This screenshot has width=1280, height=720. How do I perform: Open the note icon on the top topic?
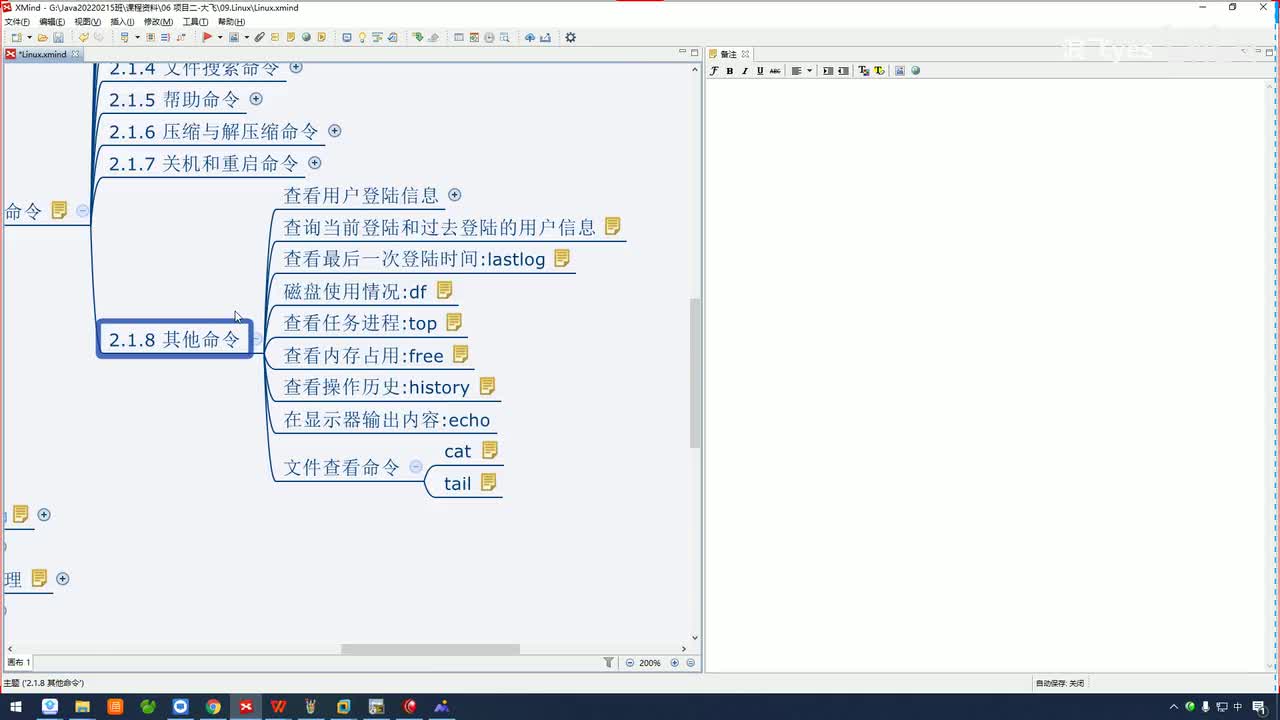pyautogui.click(x=454, y=322)
